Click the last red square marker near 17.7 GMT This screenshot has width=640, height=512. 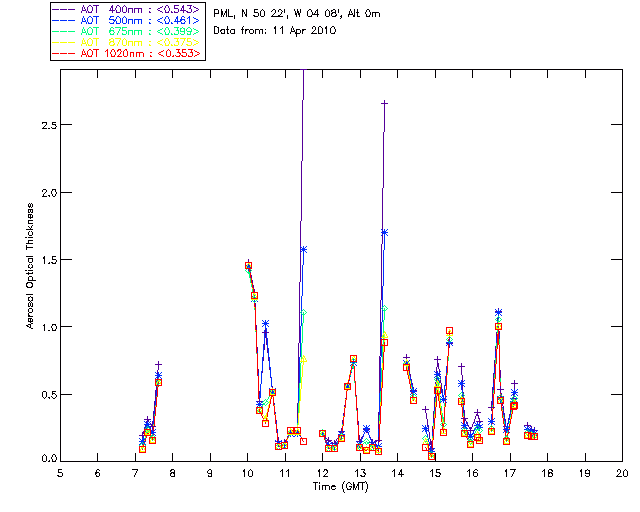click(534, 436)
